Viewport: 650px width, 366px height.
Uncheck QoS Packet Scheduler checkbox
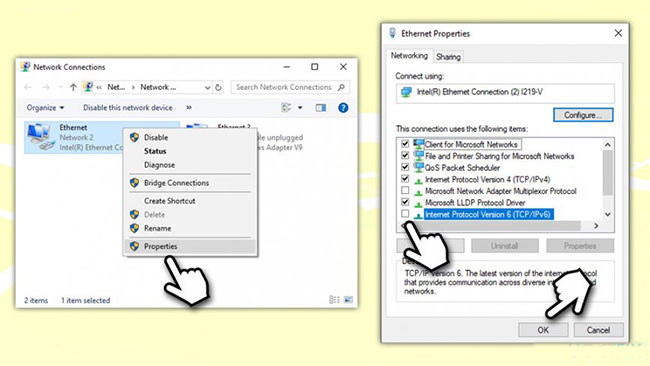405,167
